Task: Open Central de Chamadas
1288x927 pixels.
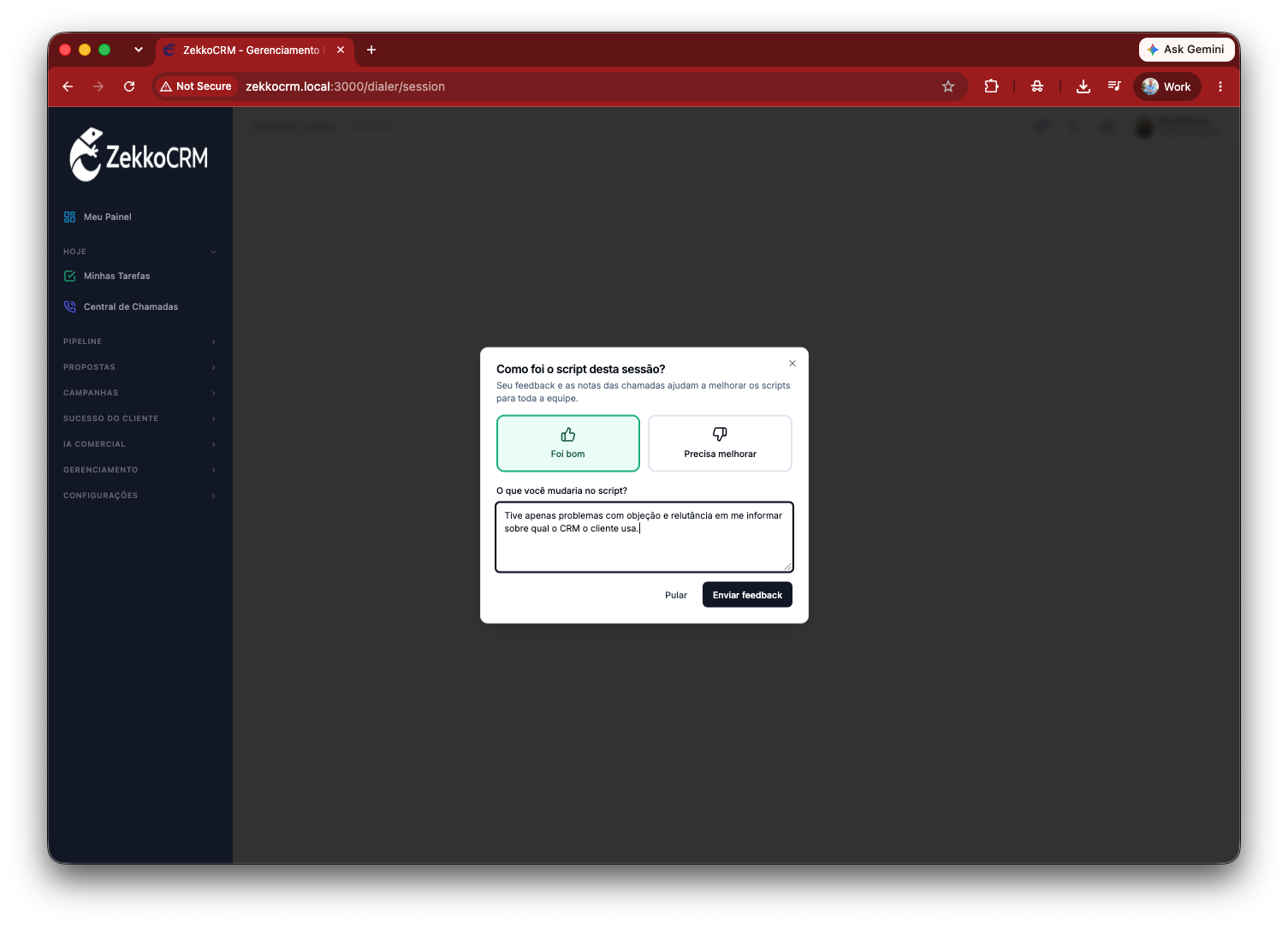Action: pyautogui.click(x=140, y=306)
